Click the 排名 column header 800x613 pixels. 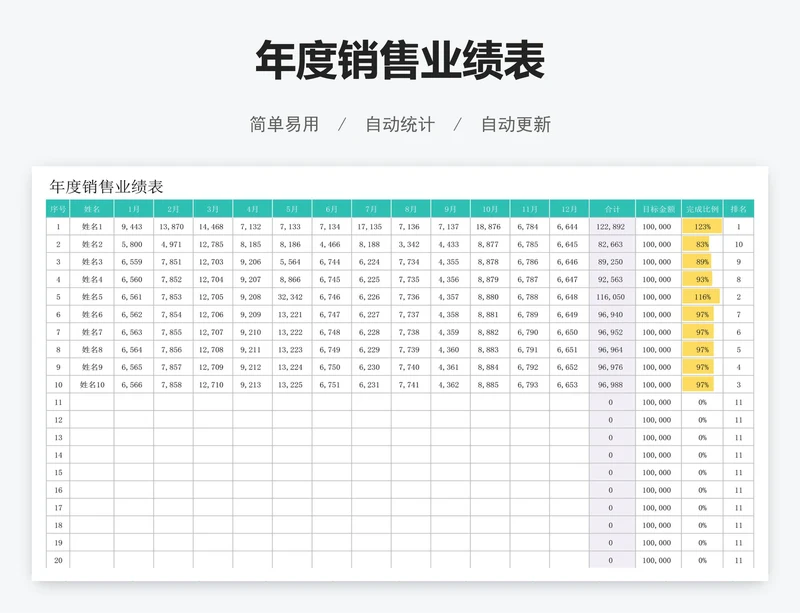738,209
